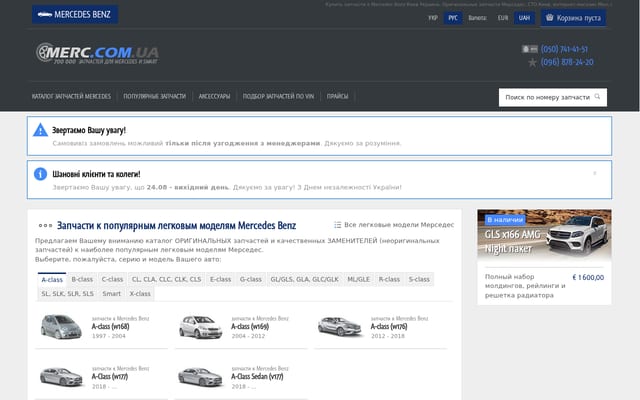Select the G-class tab

click(x=251, y=279)
